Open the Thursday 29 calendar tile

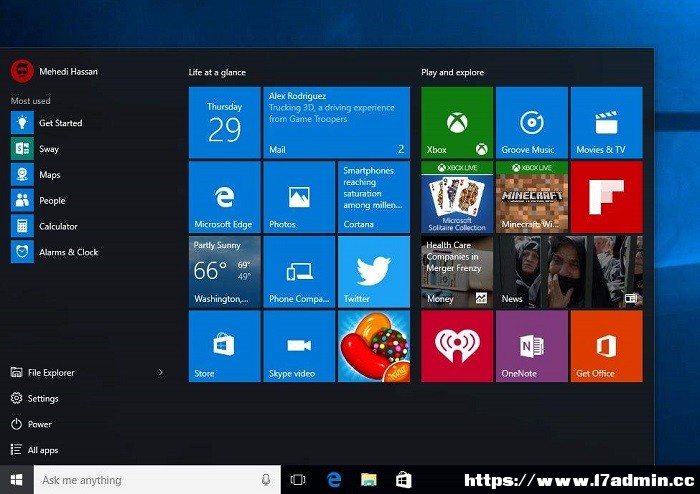click(225, 123)
